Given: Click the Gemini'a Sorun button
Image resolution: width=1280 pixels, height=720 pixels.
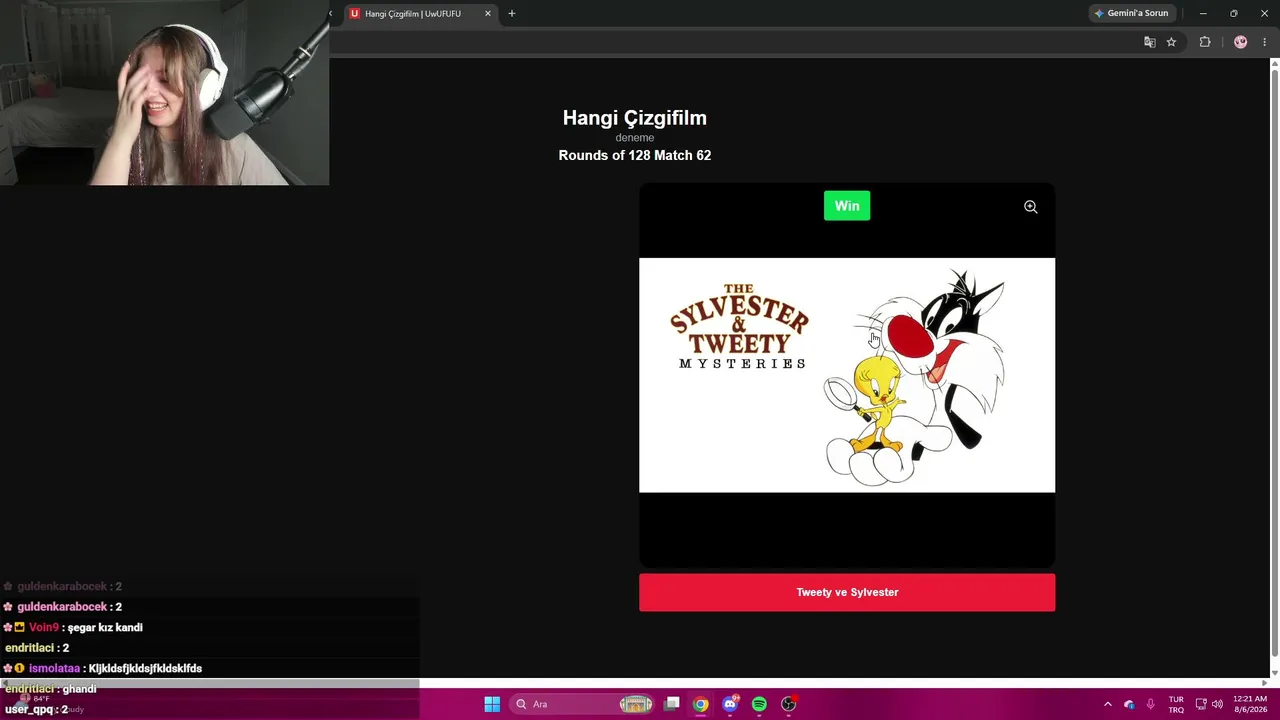Looking at the screenshot, I should click(1131, 13).
